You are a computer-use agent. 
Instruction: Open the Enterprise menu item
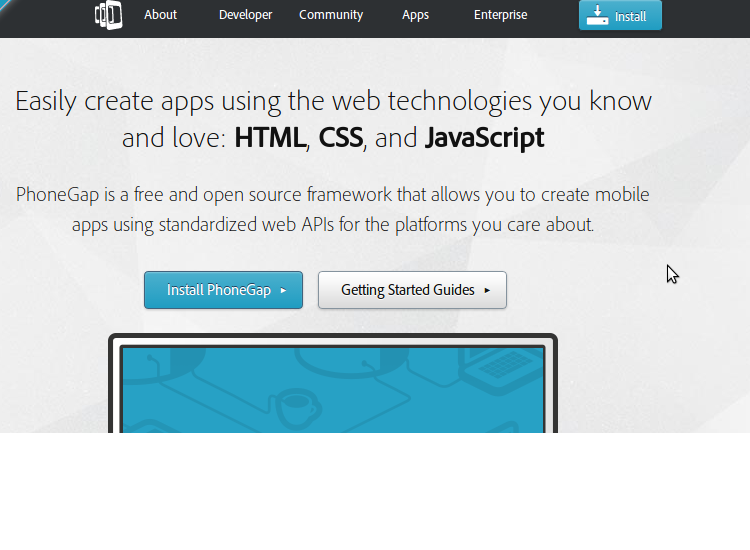click(500, 15)
